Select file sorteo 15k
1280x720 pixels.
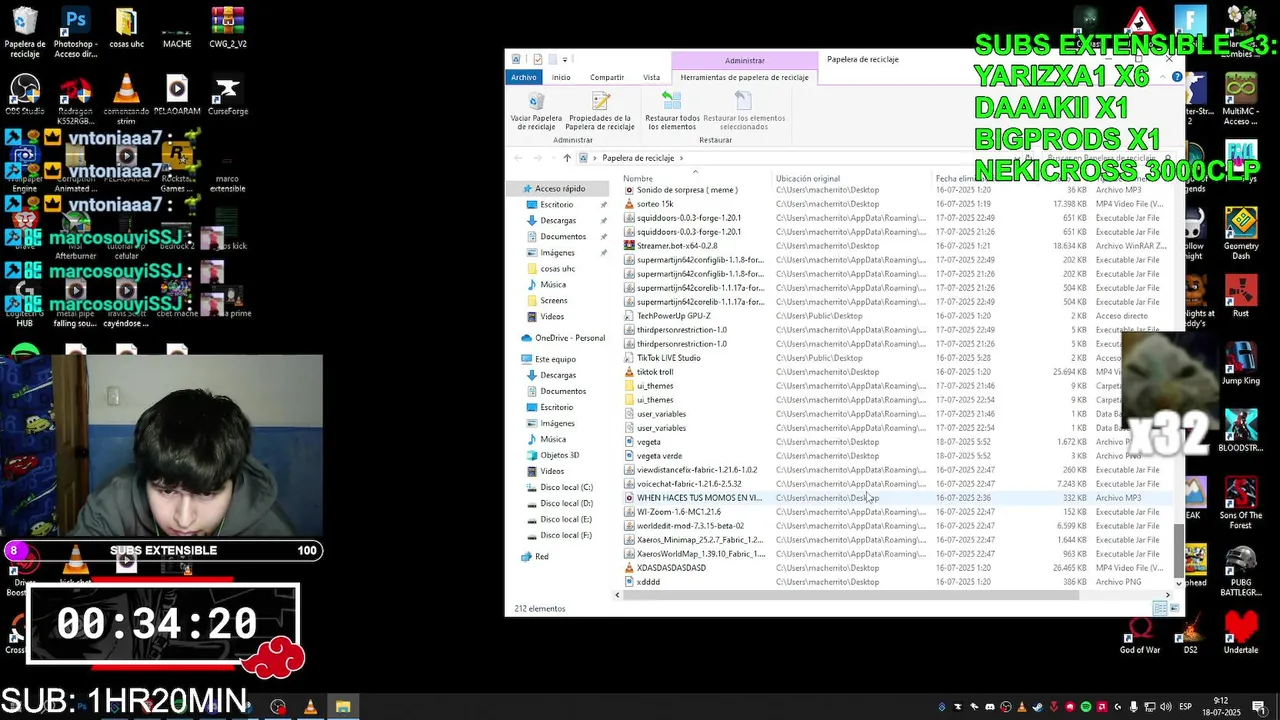click(x=655, y=204)
